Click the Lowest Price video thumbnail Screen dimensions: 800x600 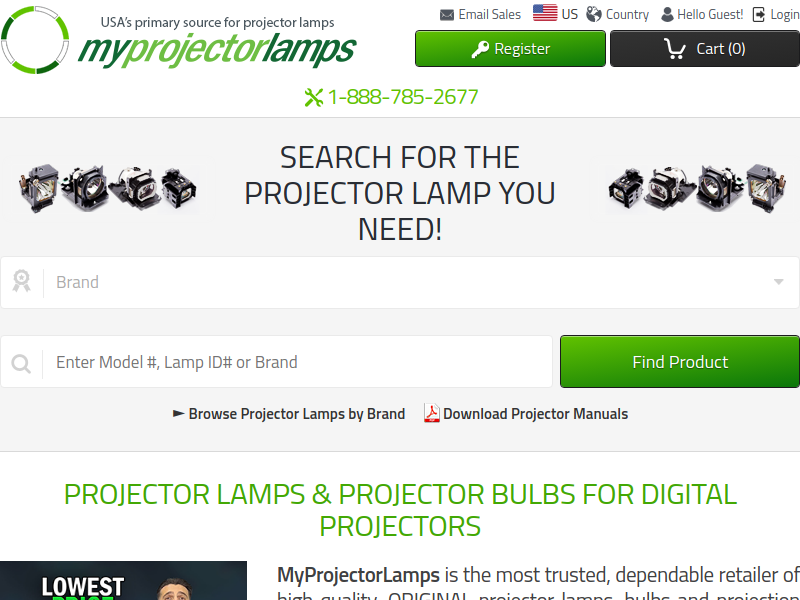click(123, 581)
